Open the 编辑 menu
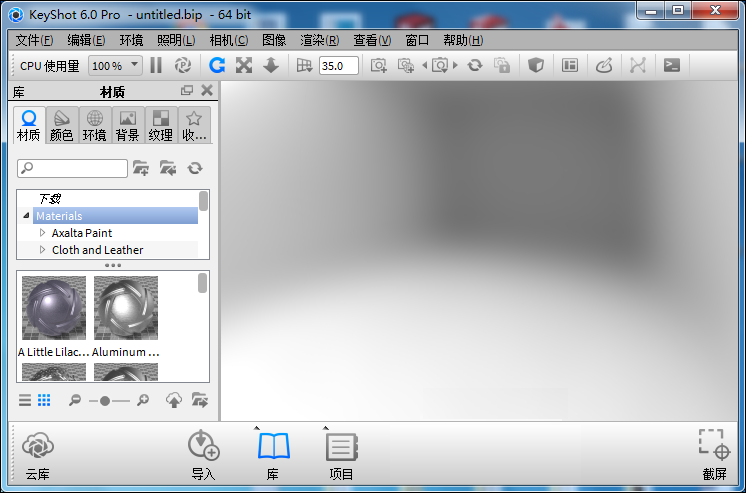Viewport: 746px width, 493px height. pos(86,40)
